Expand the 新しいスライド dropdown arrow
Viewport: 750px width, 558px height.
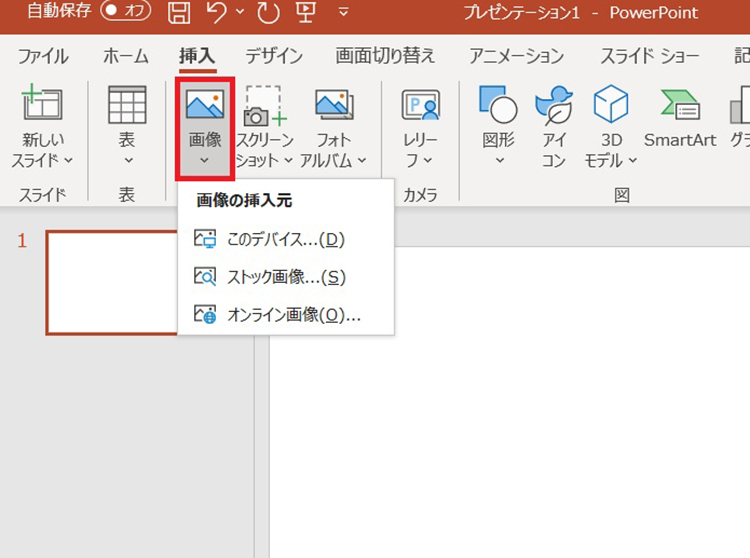[x=69, y=160]
